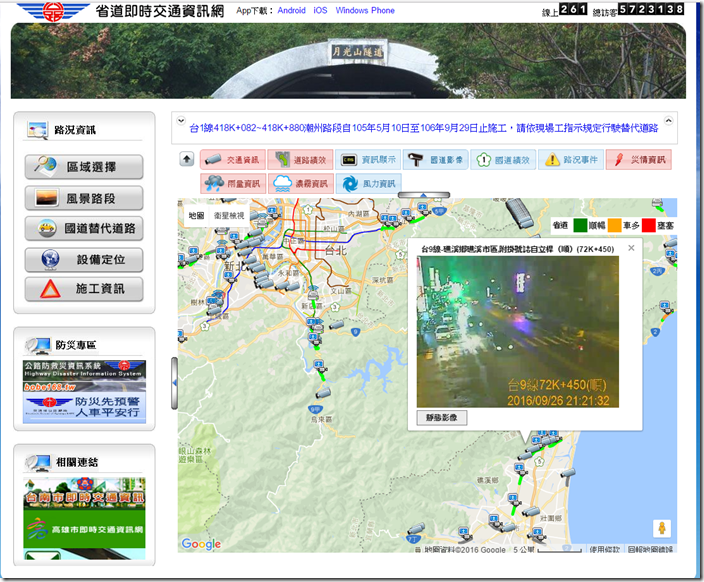Screen dimensions: 704x582
Task: Open the 設備定位 sidebar button
Action: tap(84, 260)
